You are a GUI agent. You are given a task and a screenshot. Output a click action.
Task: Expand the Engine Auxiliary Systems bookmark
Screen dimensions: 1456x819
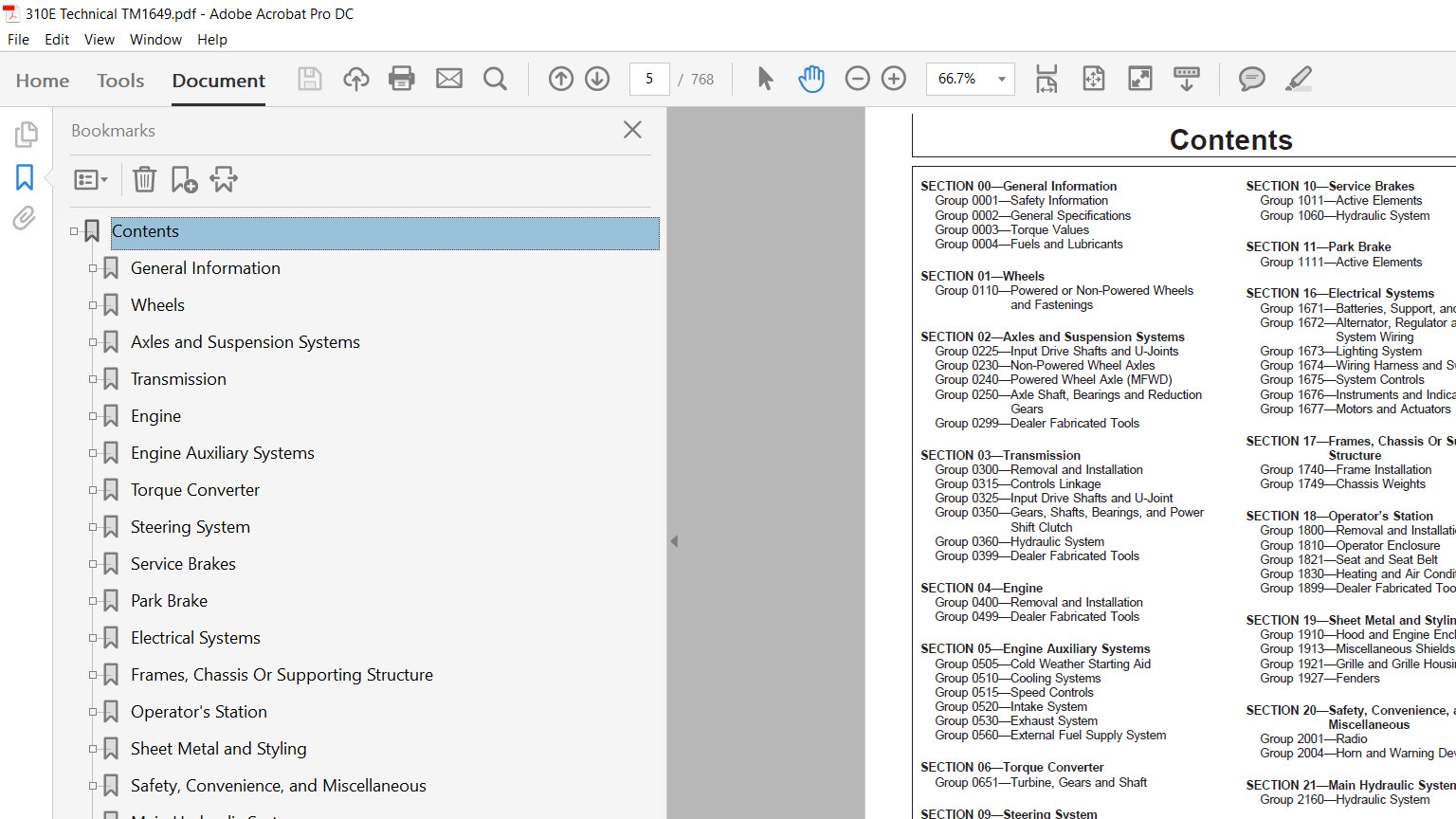pyautogui.click(x=93, y=453)
